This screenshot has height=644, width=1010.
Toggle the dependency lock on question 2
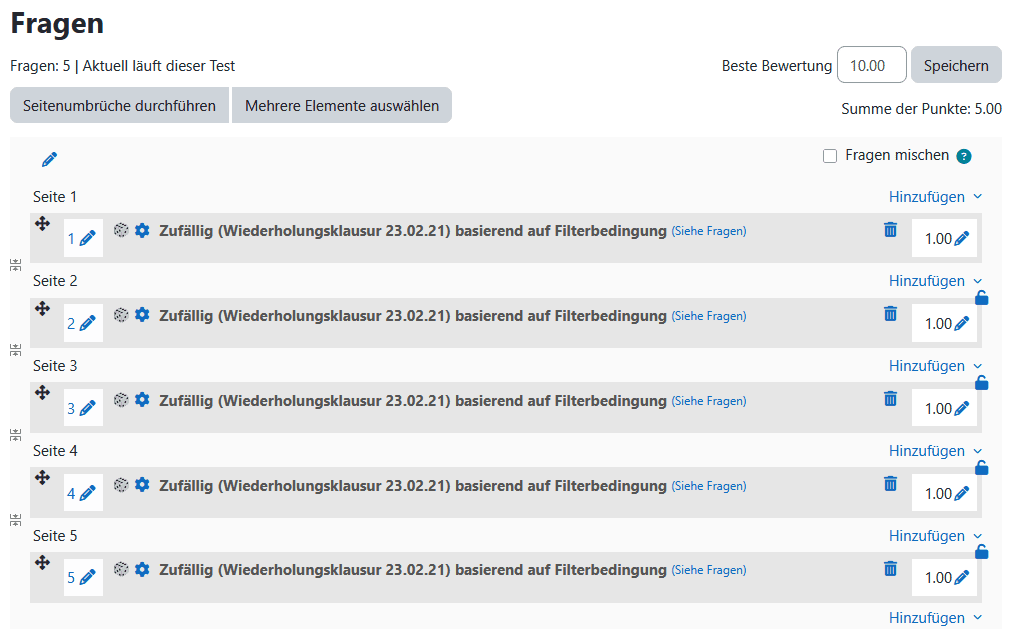point(982,298)
